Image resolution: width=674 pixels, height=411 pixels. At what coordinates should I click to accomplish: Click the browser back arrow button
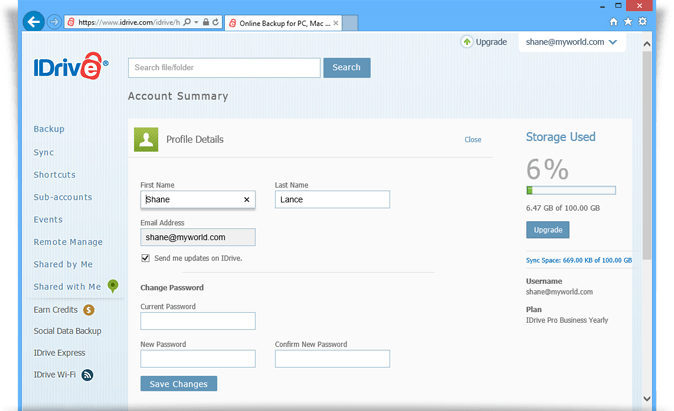click(x=34, y=21)
